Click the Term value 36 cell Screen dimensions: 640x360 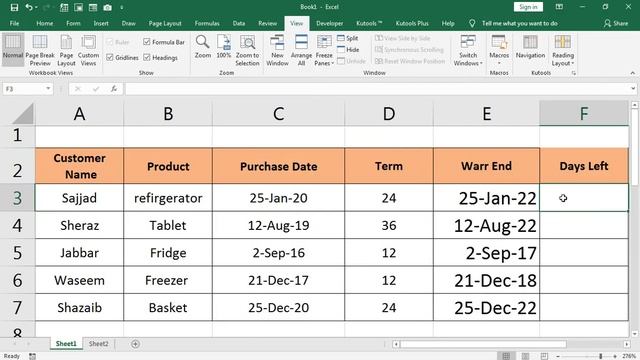(389, 225)
